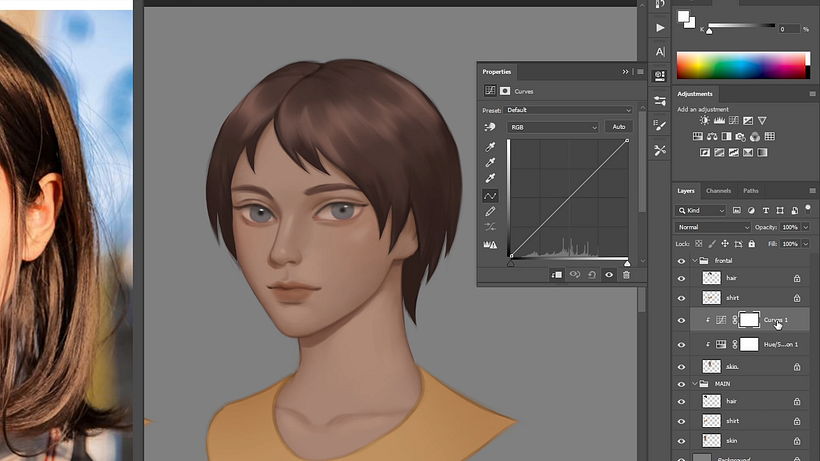This screenshot has width=820, height=461.
Task: Toggle layer filtering switch on or off
Action: 808,209
